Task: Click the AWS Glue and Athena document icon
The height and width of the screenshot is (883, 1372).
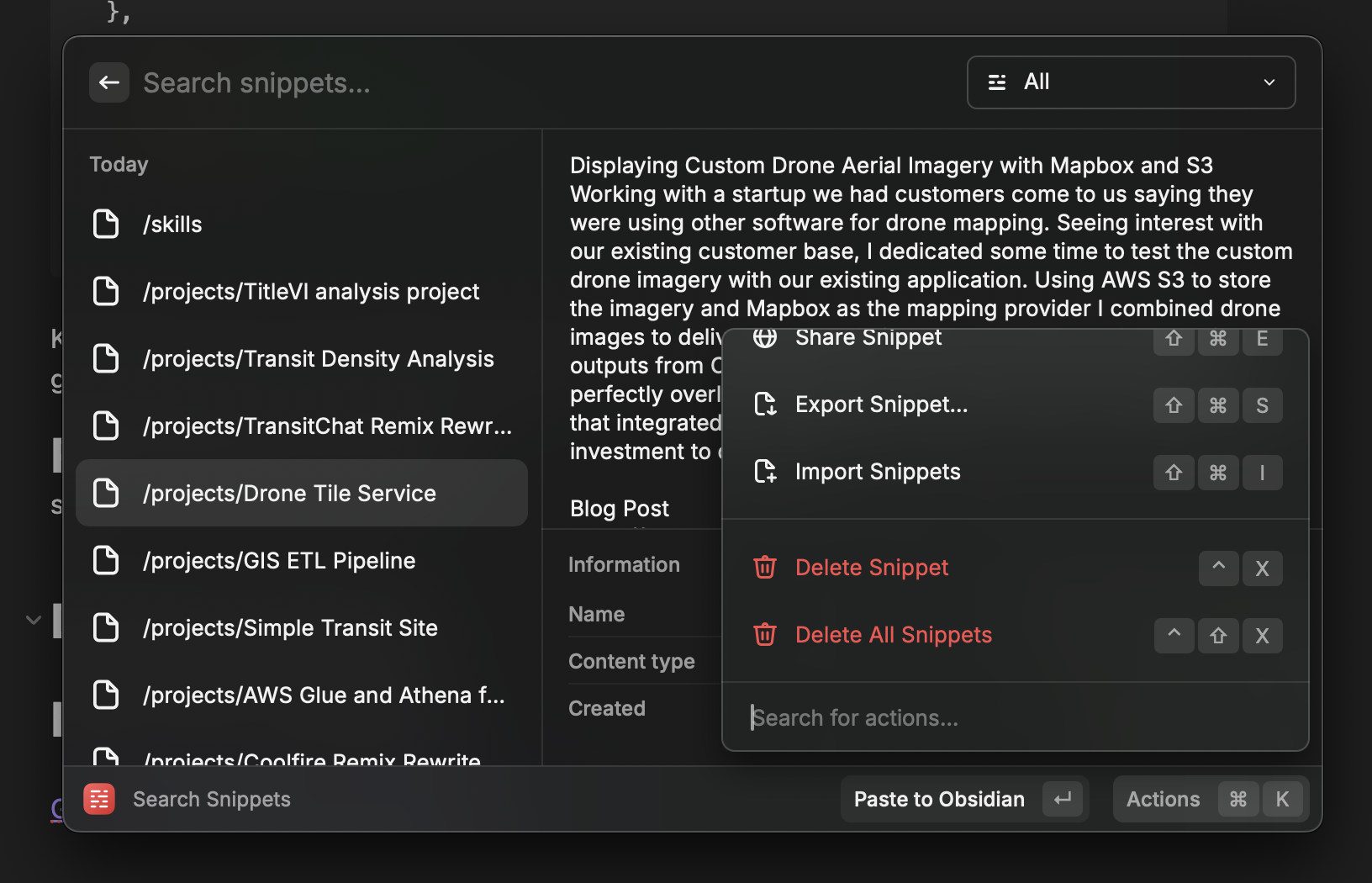Action: click(106, 695)
